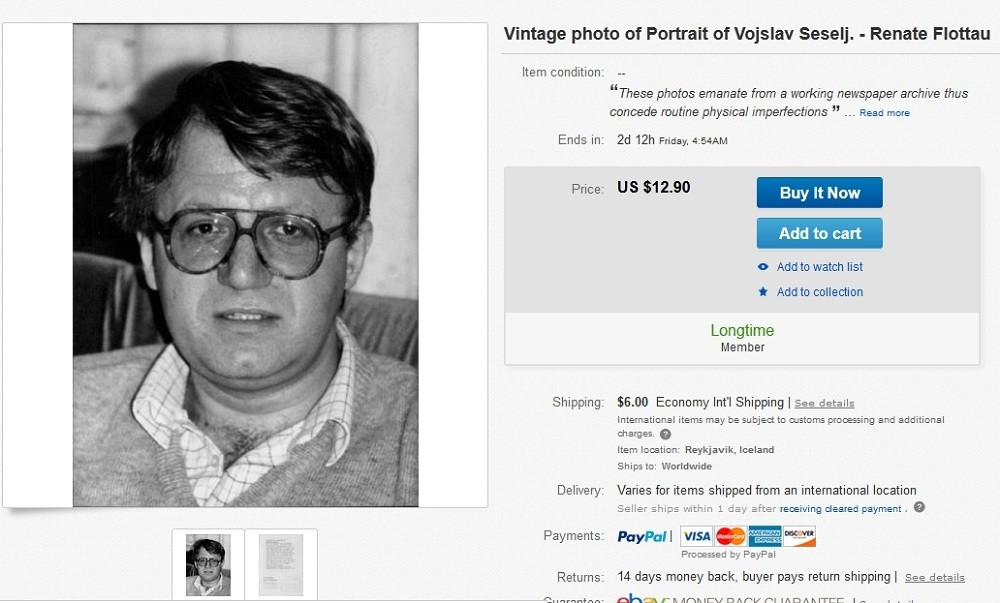Select the document back-side thumbnail
The height and width of the screenshot is (603, 1000).
coord(281,565)
